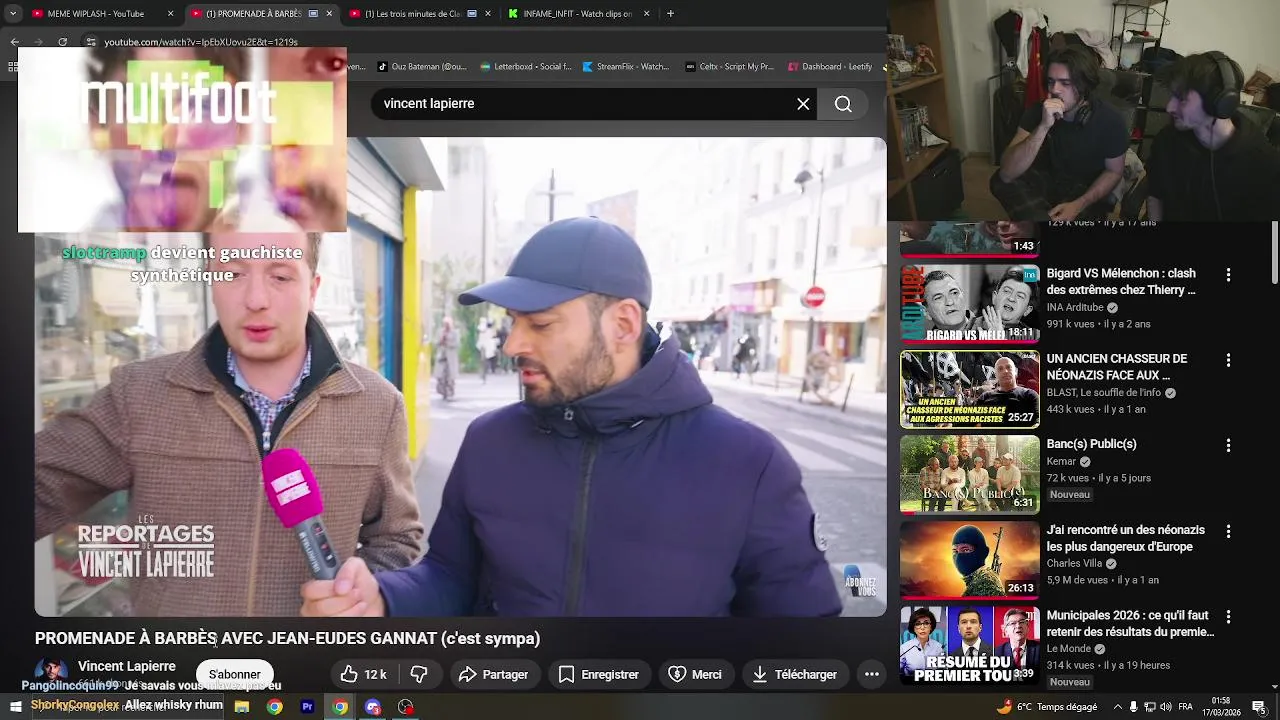Open INA Arditube channel name
This screenshot has width=1280, height=720.
pyautogui.click(x=1075, y=307)
